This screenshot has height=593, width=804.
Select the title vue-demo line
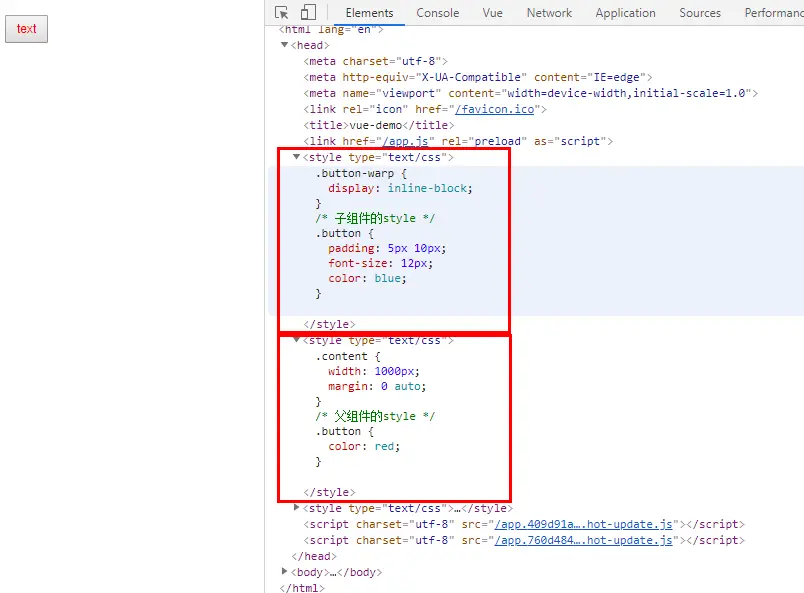click(378, 125)
